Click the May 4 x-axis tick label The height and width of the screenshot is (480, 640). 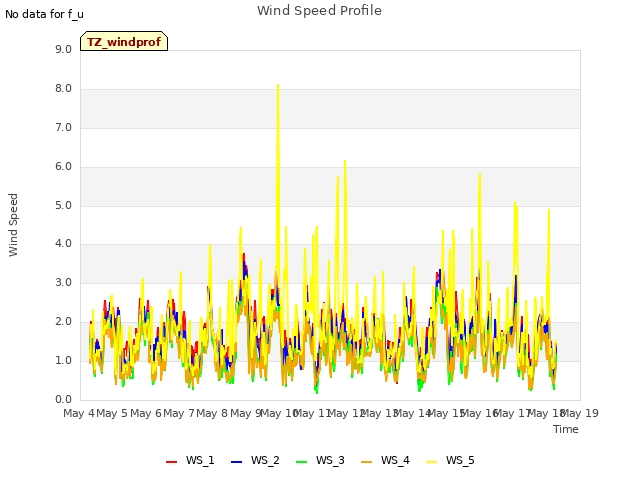79,413
